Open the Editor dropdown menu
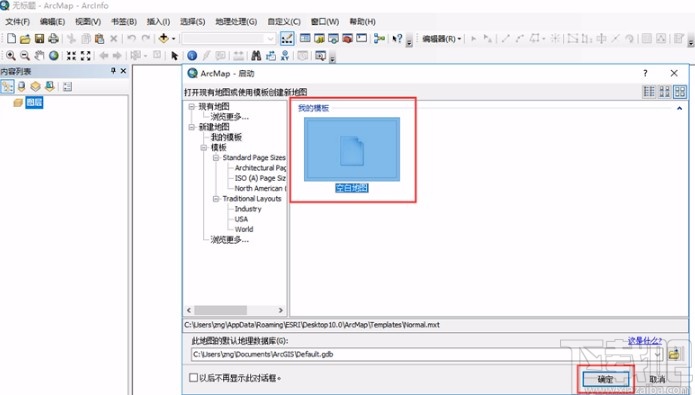 (441, 39)
